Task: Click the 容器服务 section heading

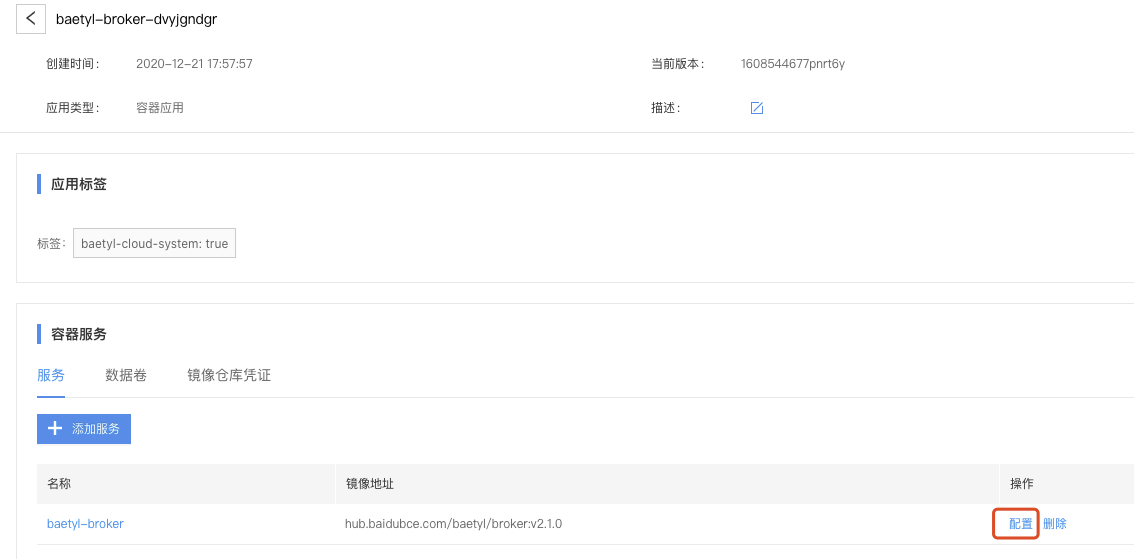Action: 79,334
